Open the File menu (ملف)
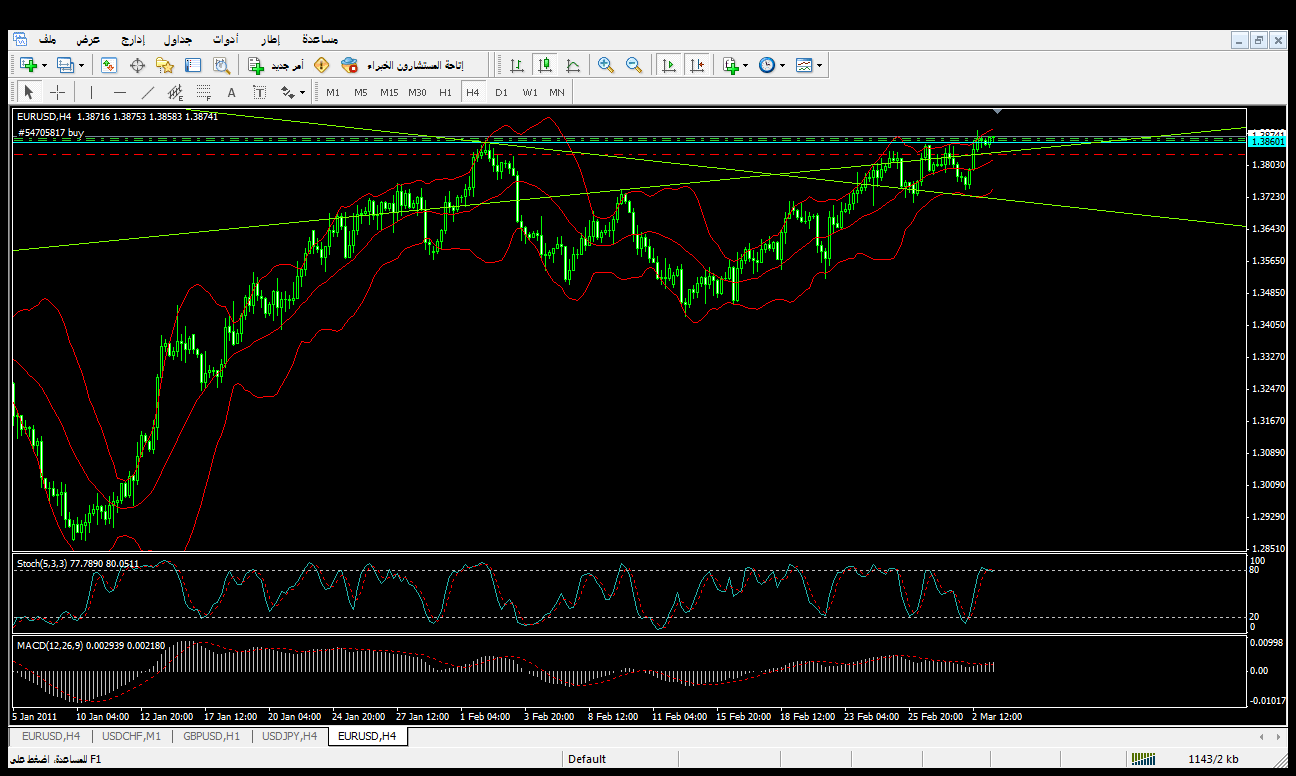Screen dimensions: 1296x776 [47, 39]
